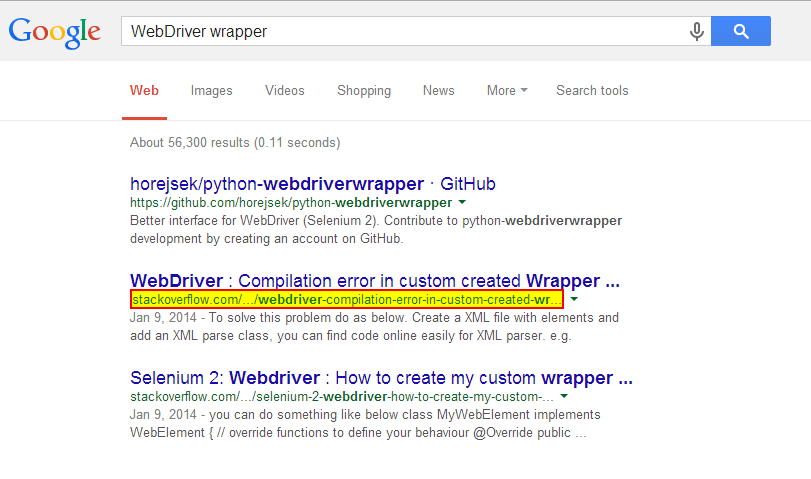This screenshot has width=811, height=479.
Task: Select the Web tab
Action: coord(144,91)
